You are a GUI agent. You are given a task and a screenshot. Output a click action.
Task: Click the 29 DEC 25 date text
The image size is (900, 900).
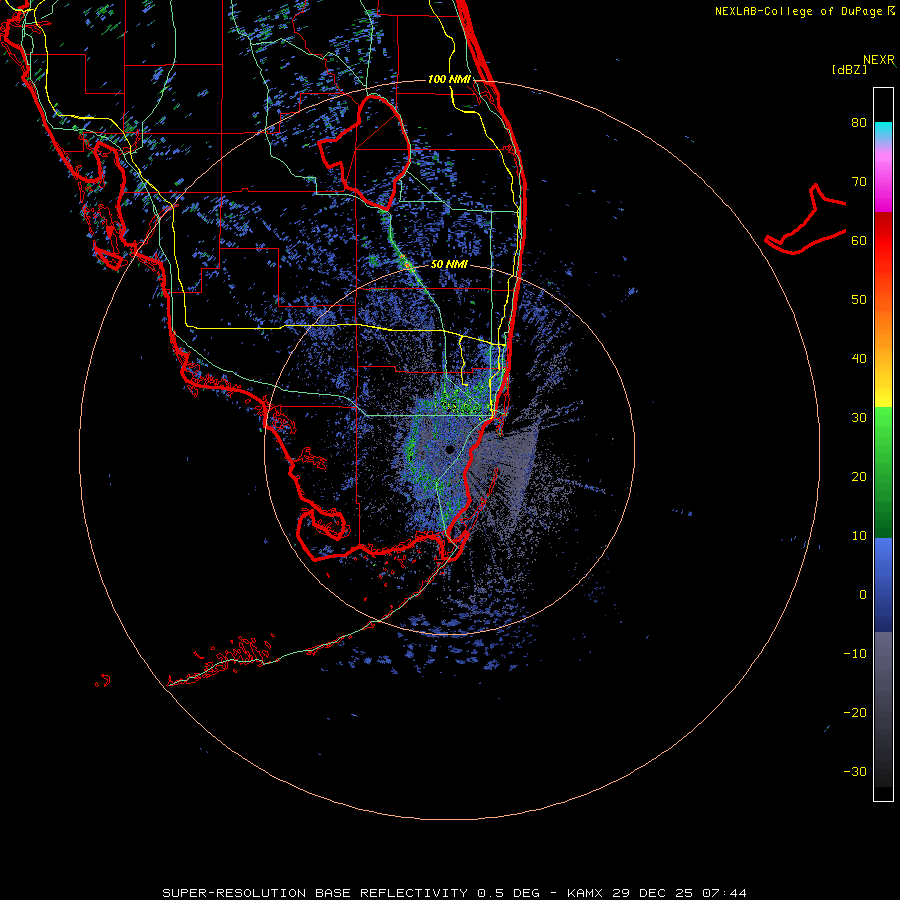point(654,893)
